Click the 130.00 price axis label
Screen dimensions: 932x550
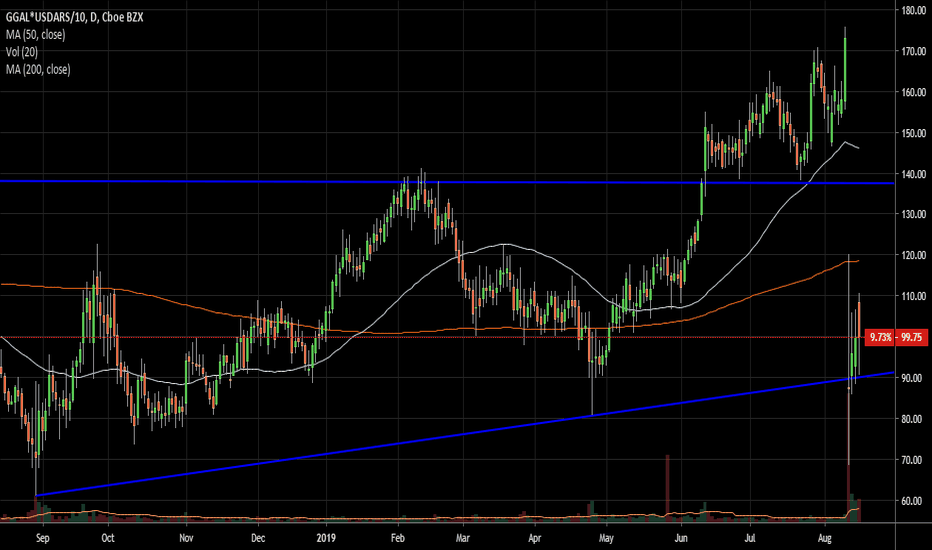(x=914, y=214)
